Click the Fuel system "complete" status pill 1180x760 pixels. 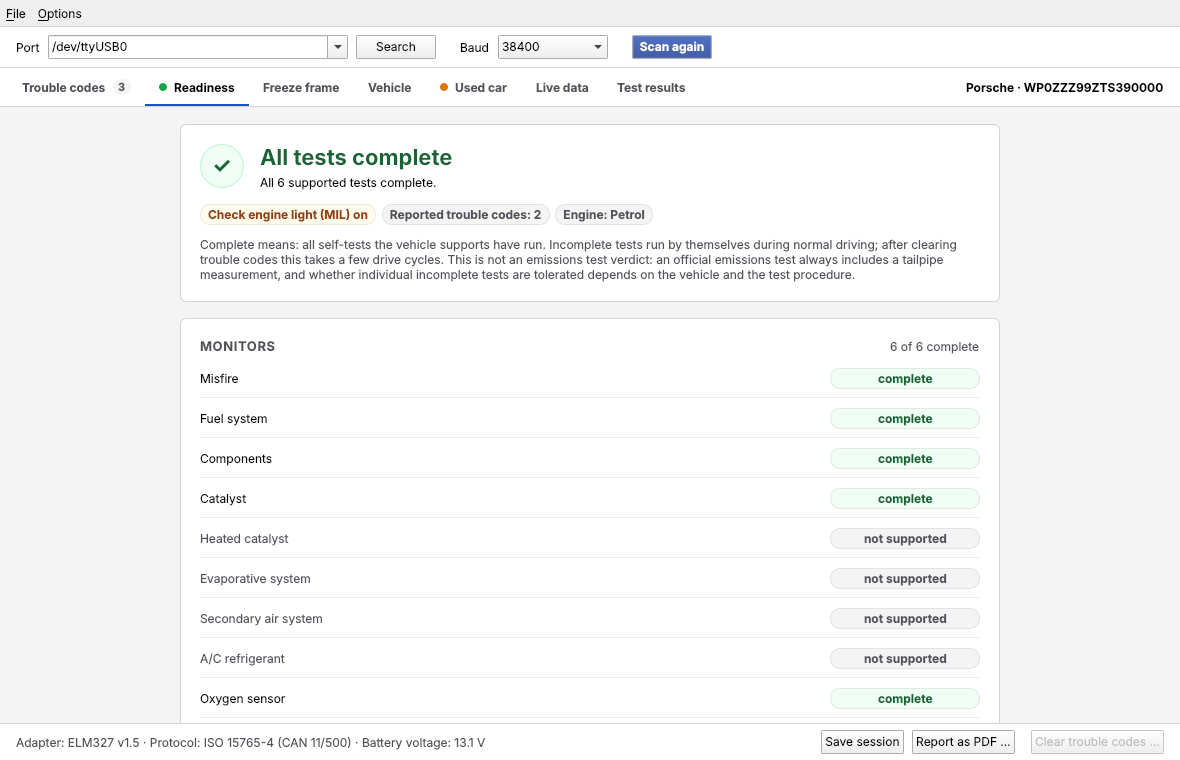tap(905, 418)
